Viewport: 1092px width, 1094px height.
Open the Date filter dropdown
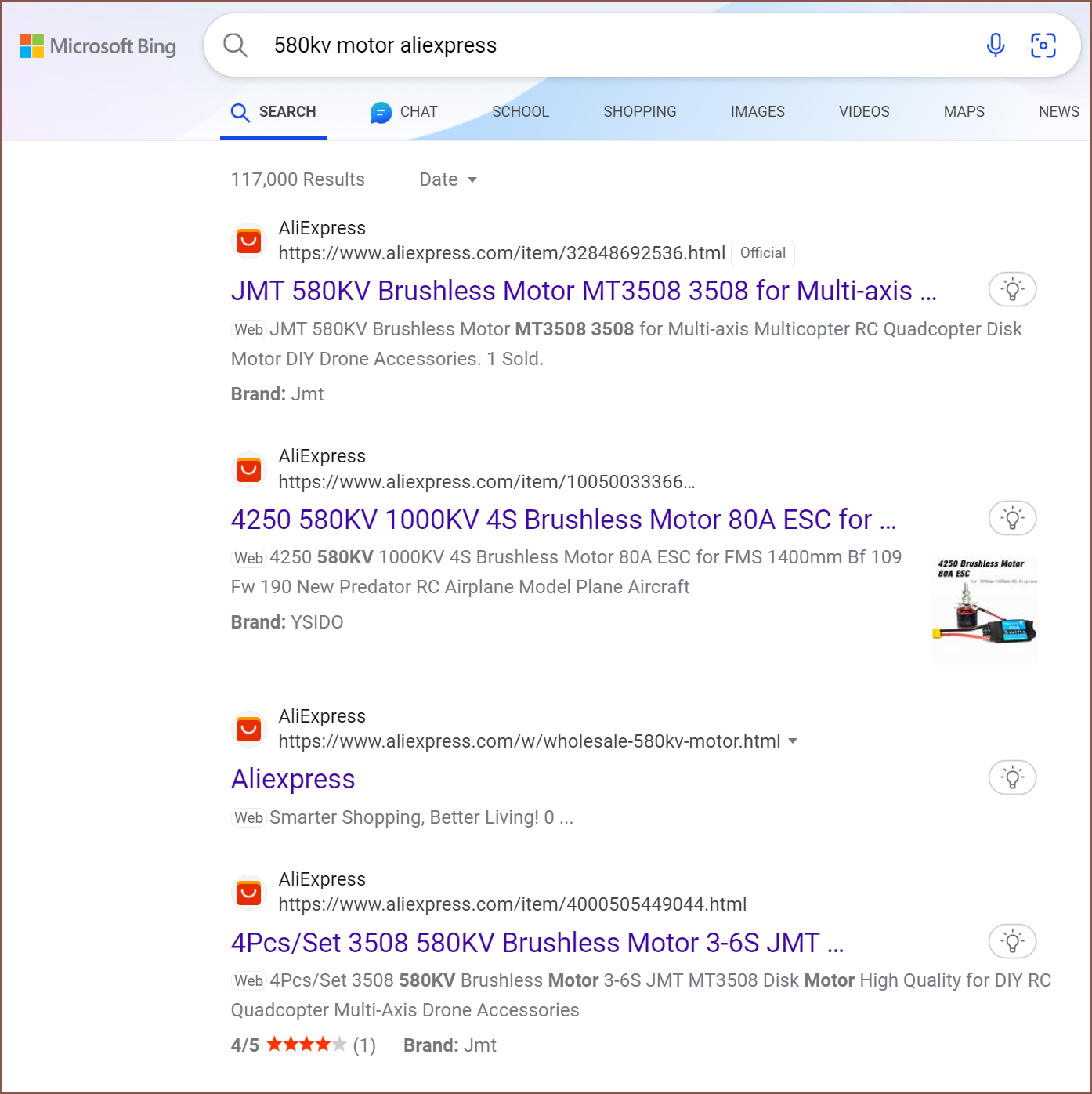(448, 179)
